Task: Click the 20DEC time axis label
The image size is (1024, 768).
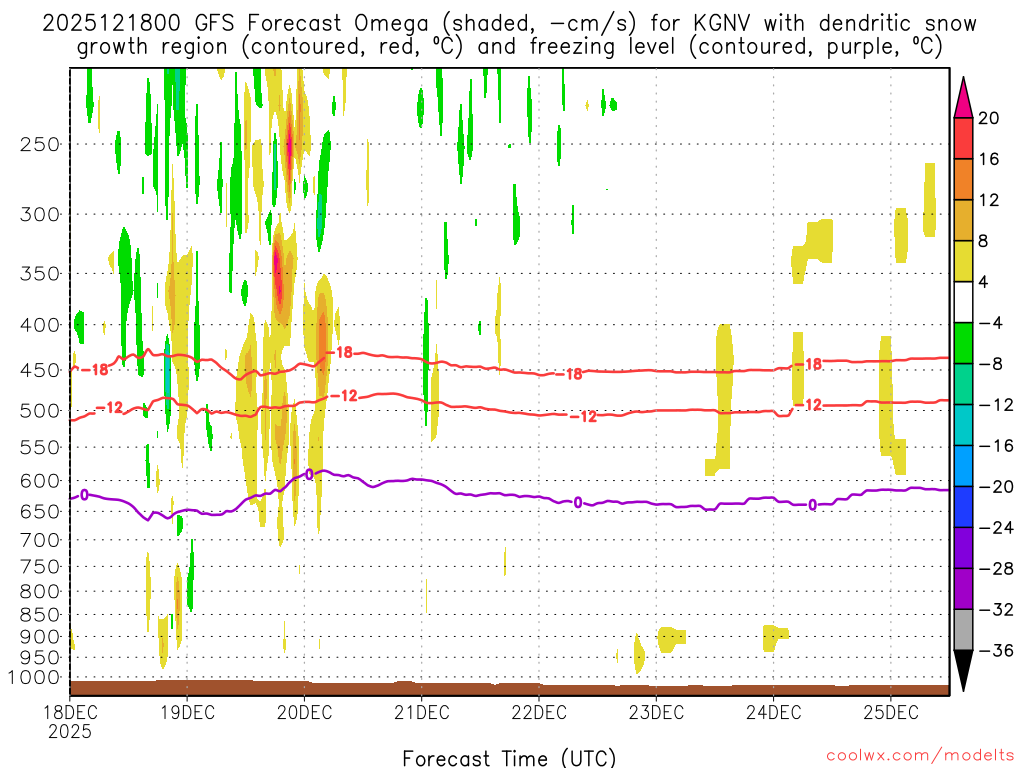Action: coord(304,712)
